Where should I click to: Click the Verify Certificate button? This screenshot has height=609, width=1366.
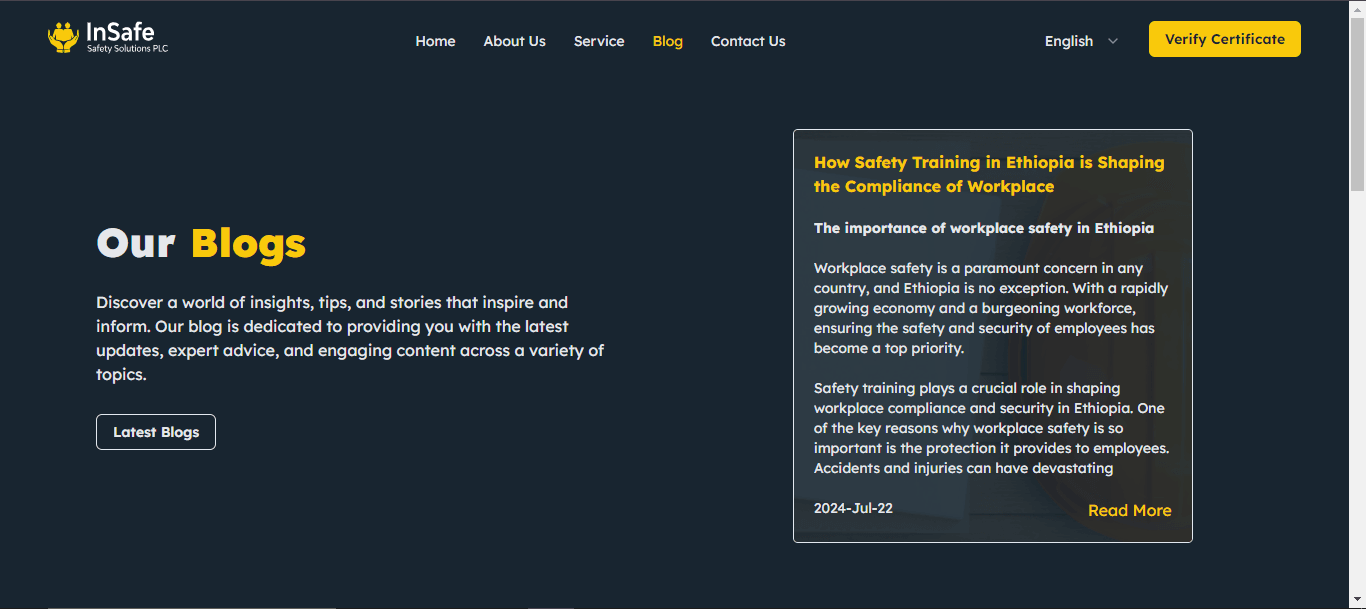tap(1224, 39)
